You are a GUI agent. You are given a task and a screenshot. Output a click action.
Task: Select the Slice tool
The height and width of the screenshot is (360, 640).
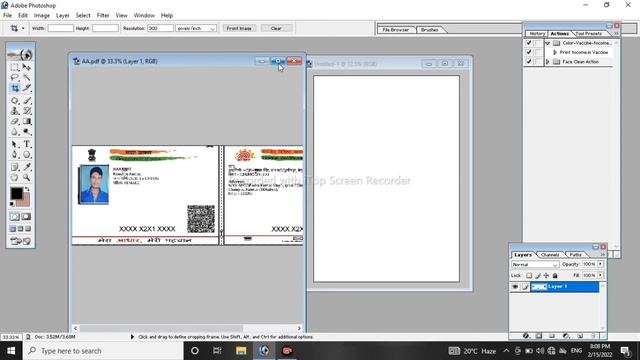(27, 88)
